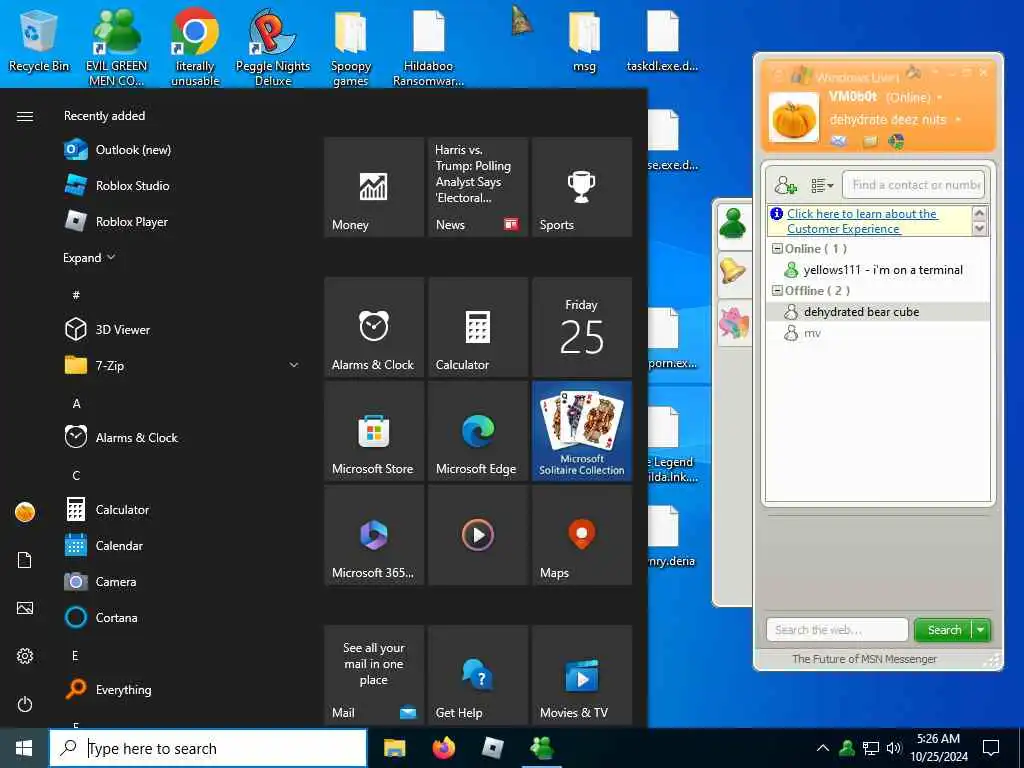Click the green Search button in Messenger
This screenshot has height=768, width=1024.
[x=944, y=630]
